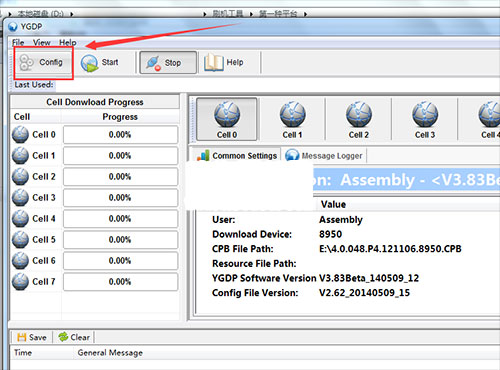Screen dimensions: 500x370
Task: Click the Cell 5 progress bar
Action: coord(120,240)
